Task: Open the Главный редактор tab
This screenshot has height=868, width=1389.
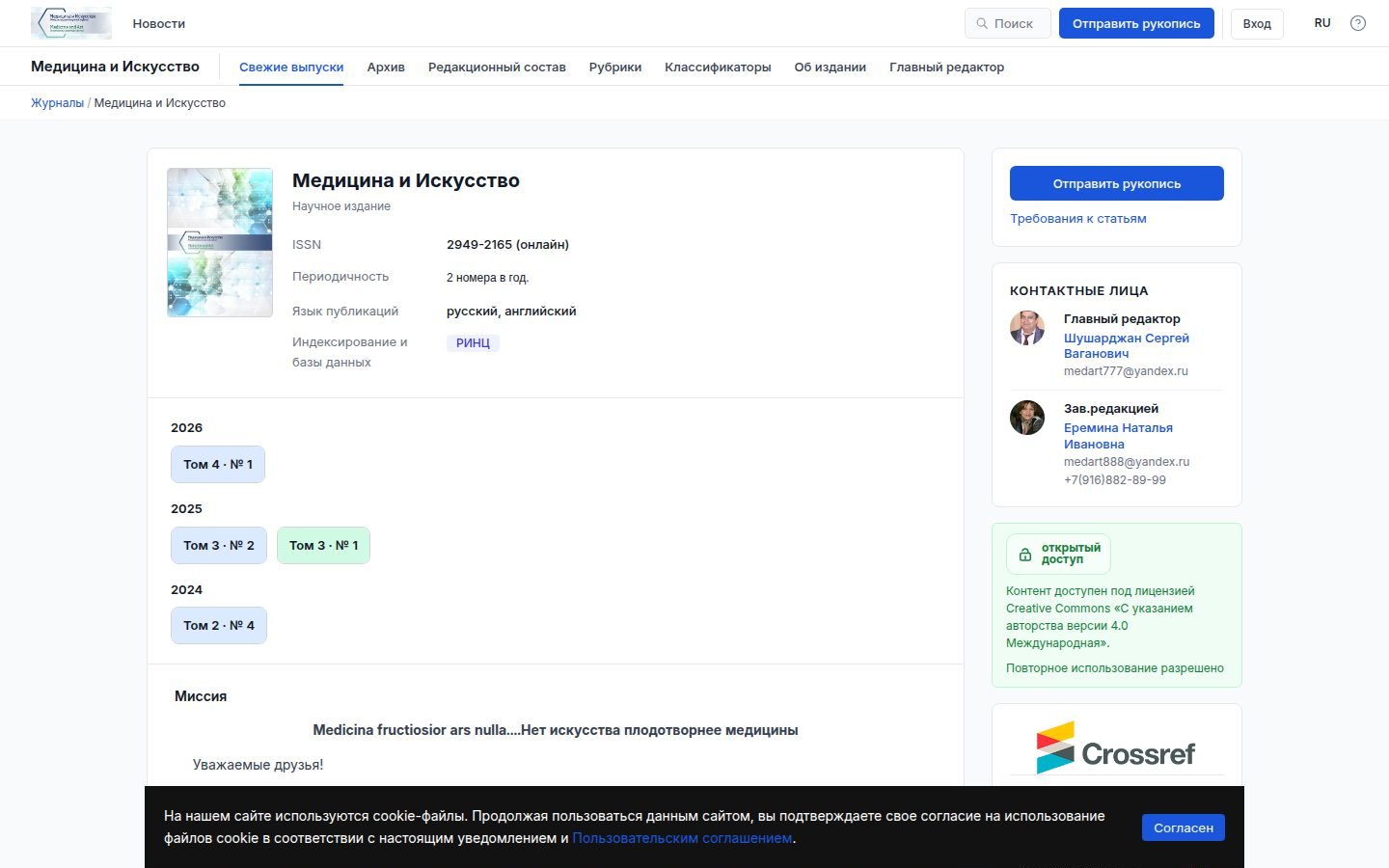Action: pos(946,68)
